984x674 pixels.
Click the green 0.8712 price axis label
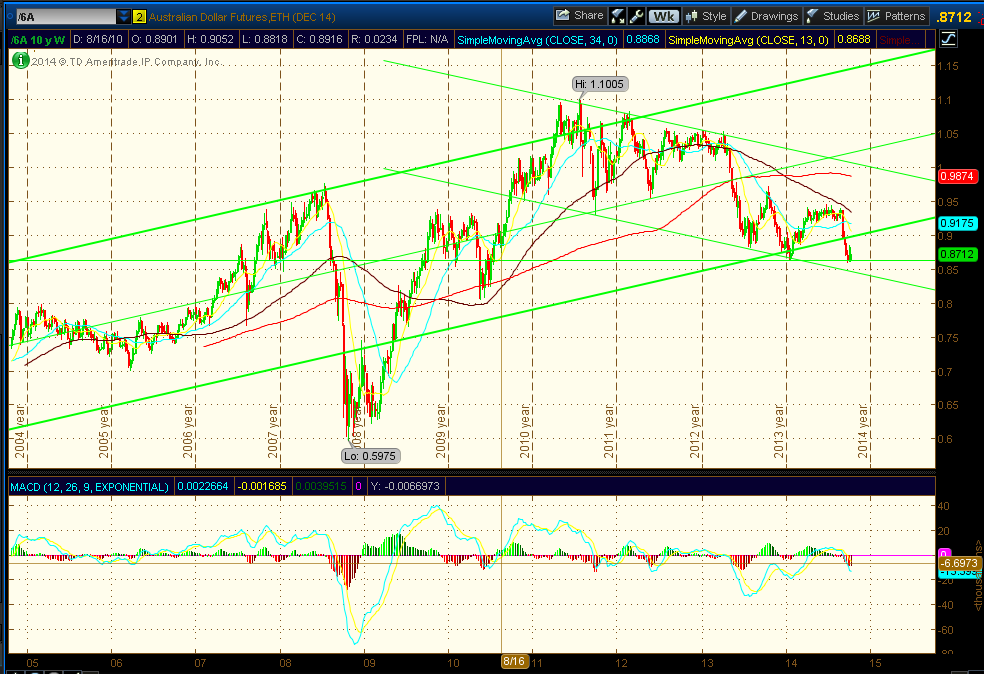coord(957,254)
